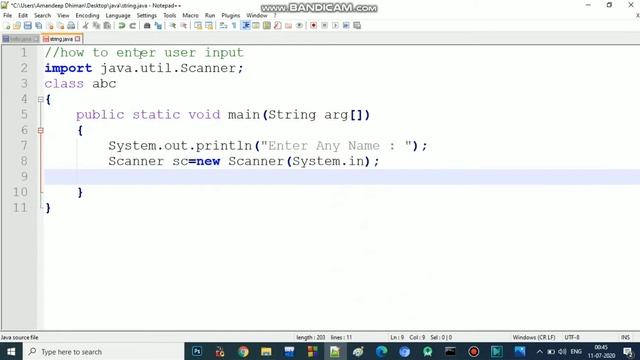This screenshot has height=360, width=640.
Task: Click the line 7 System.out.println statement
Action: click(268, 146)
